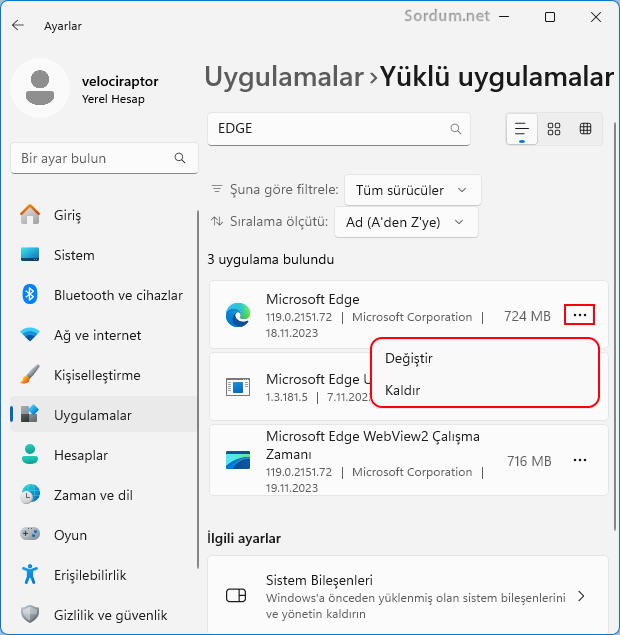The image size is (620, 635).
Task: Open more options for Edge WebView2 Çalışma Zamanı
Action: 580,460
